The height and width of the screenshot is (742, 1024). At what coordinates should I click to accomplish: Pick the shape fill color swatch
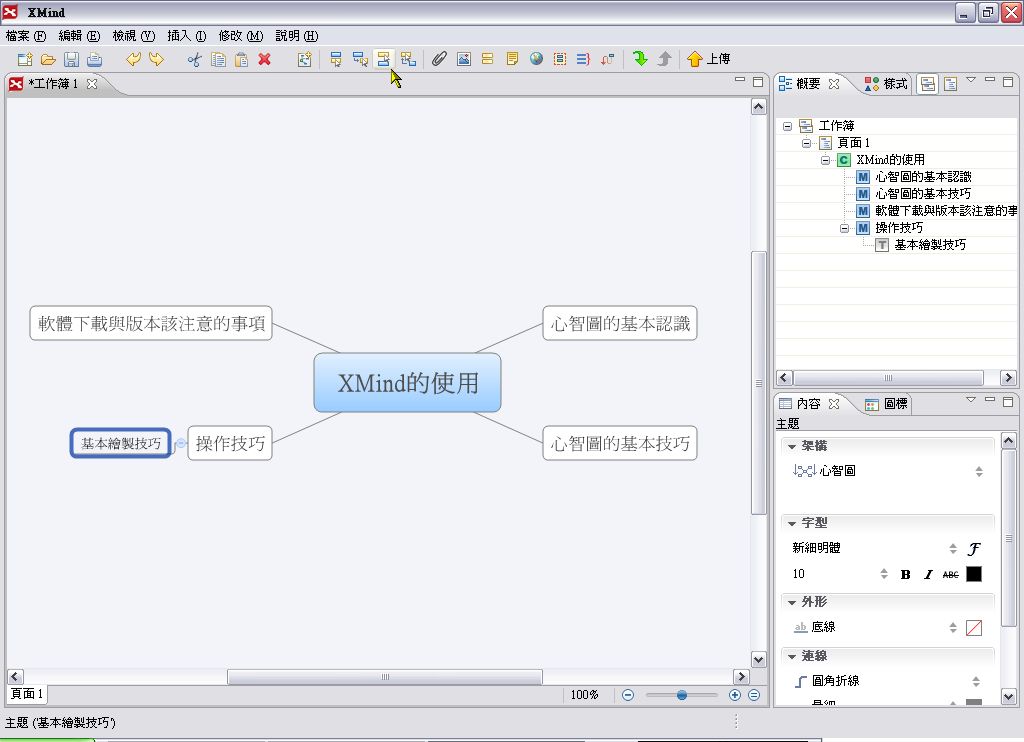point(974,628)
